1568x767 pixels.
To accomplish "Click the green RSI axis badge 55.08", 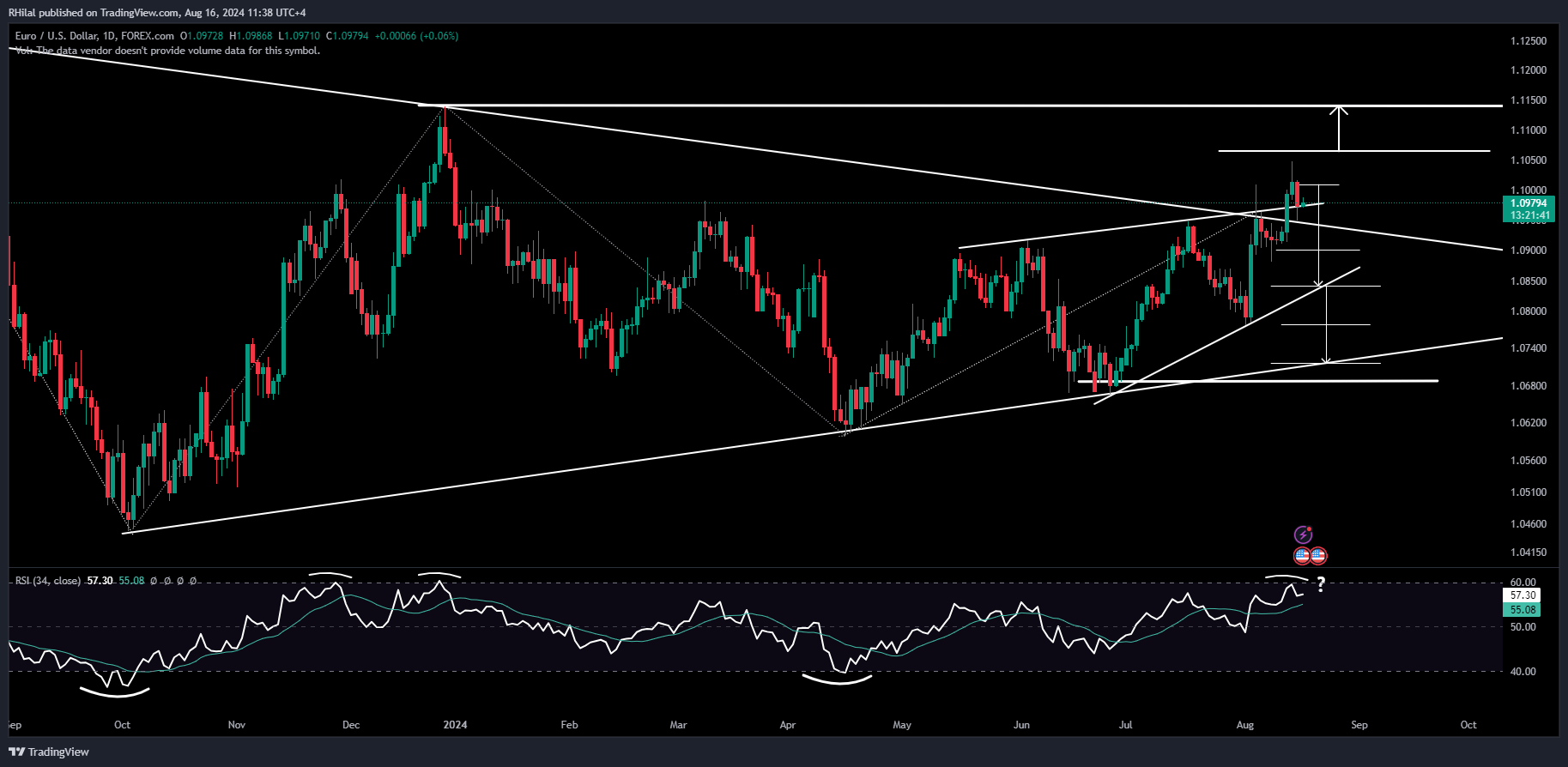I will 1523,610.
